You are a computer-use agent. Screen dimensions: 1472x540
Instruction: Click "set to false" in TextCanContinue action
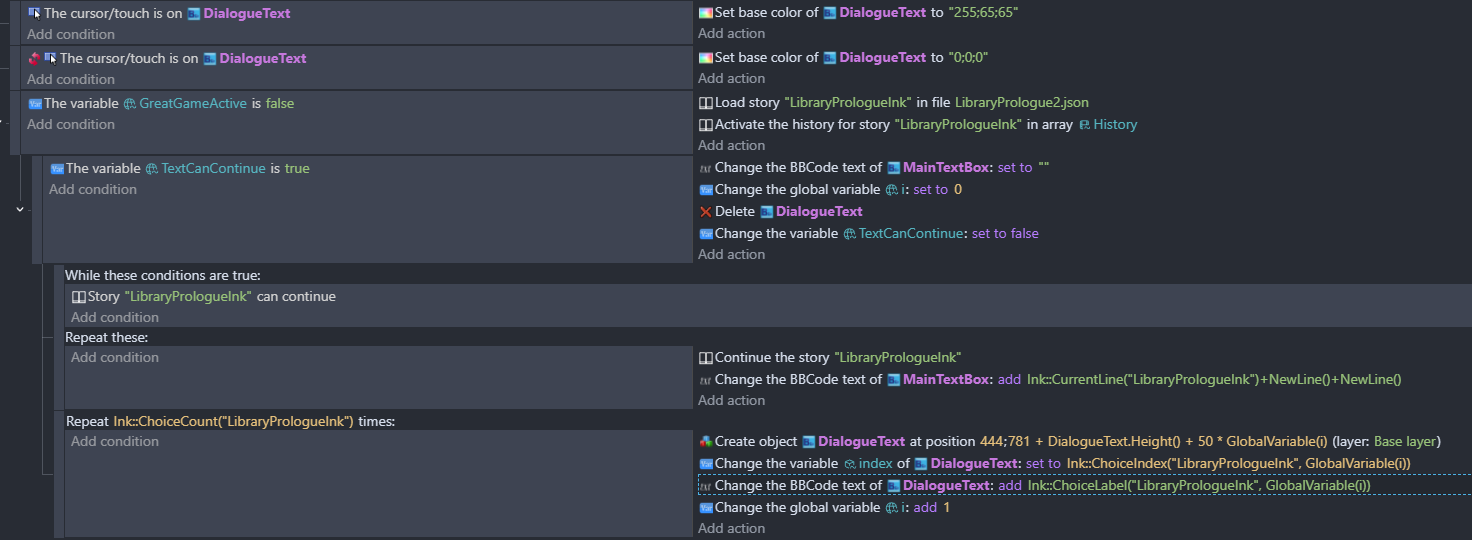pyautogui.click(x=1005, y=234)
